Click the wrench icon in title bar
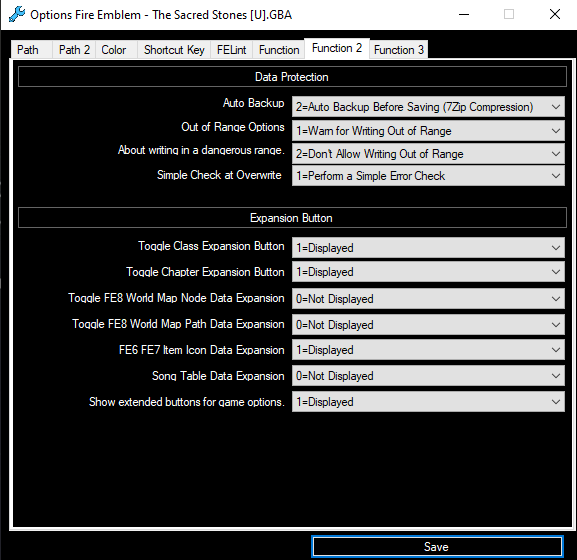 [x=17, y=15]
